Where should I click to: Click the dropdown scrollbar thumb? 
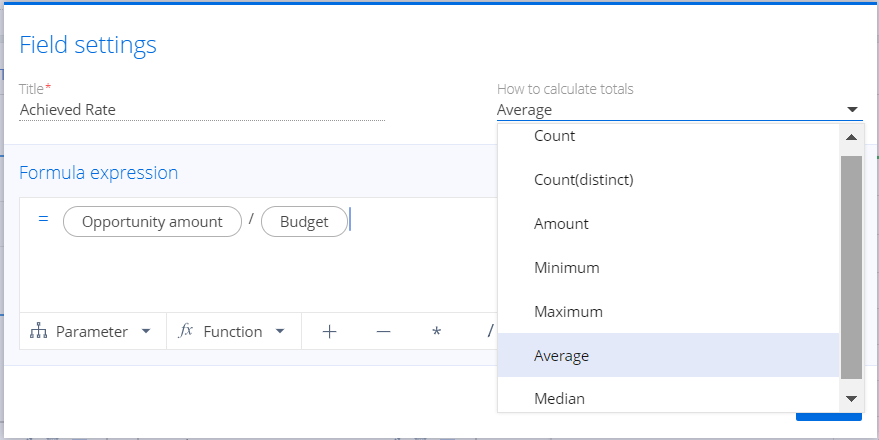pyautogui.click(x=852, y=268)
